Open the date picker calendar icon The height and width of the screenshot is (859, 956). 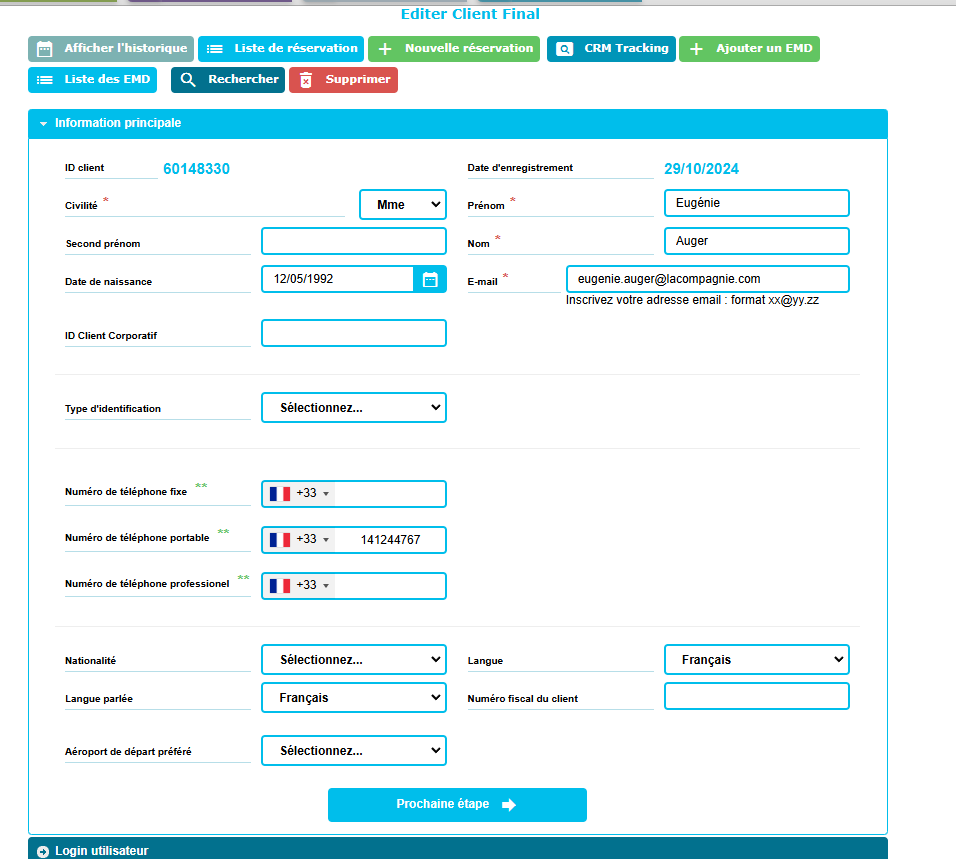pos(430,280)
